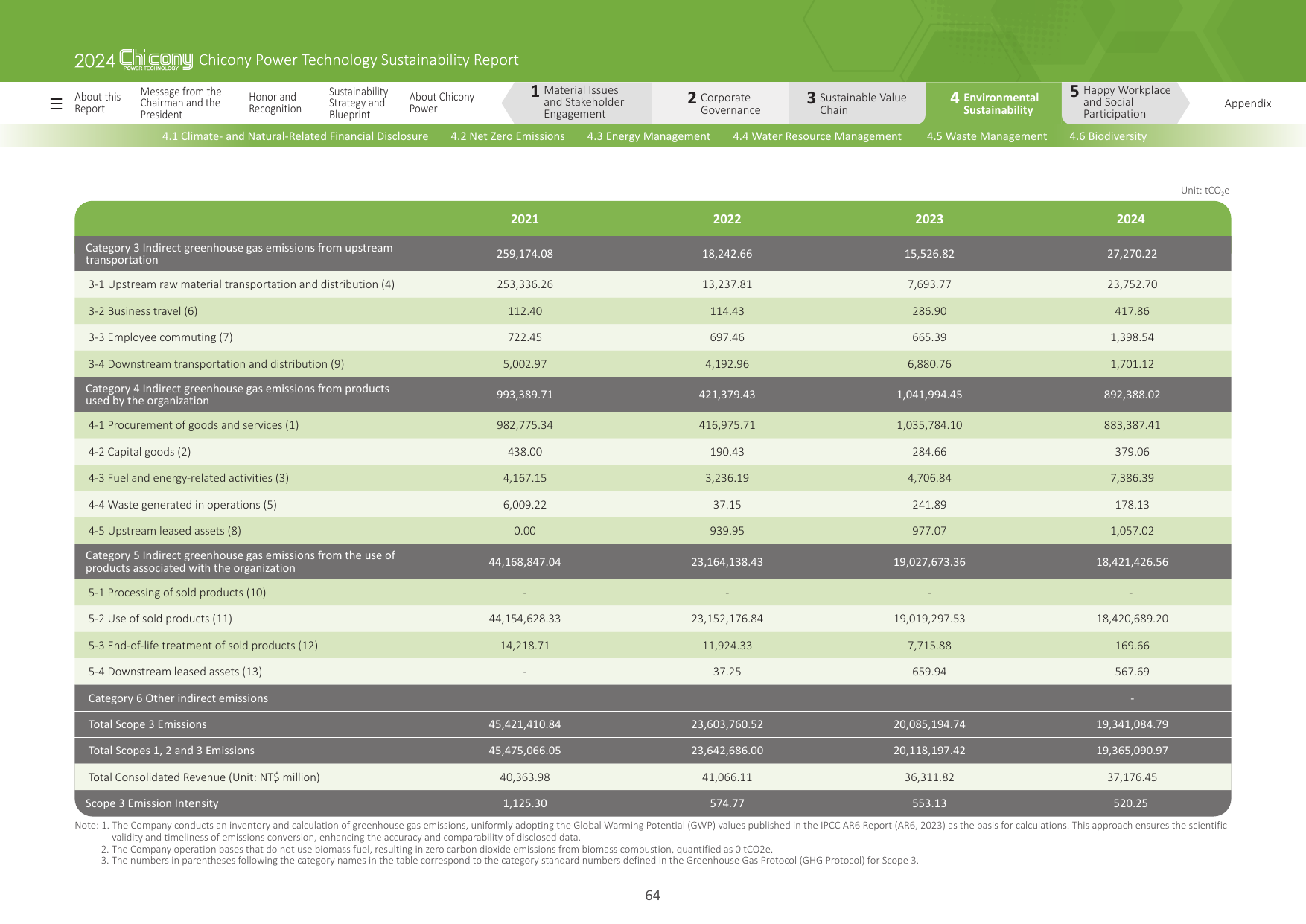The image size is (1306, 924).
Task: Switch to Corporate Governance tab
Action: [x=720, y=103]
